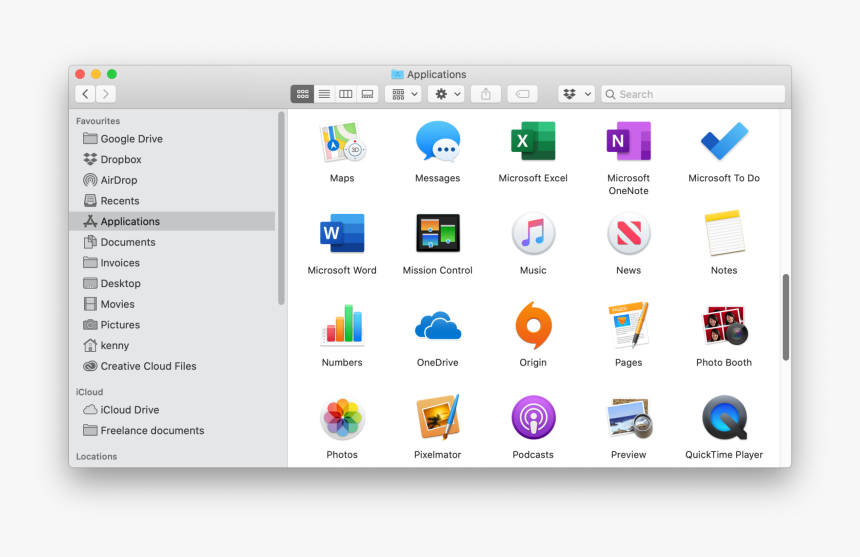The width and height of the screenshot is (860, 557).
Task: Select the Mission Control icon
Action: 438,234
